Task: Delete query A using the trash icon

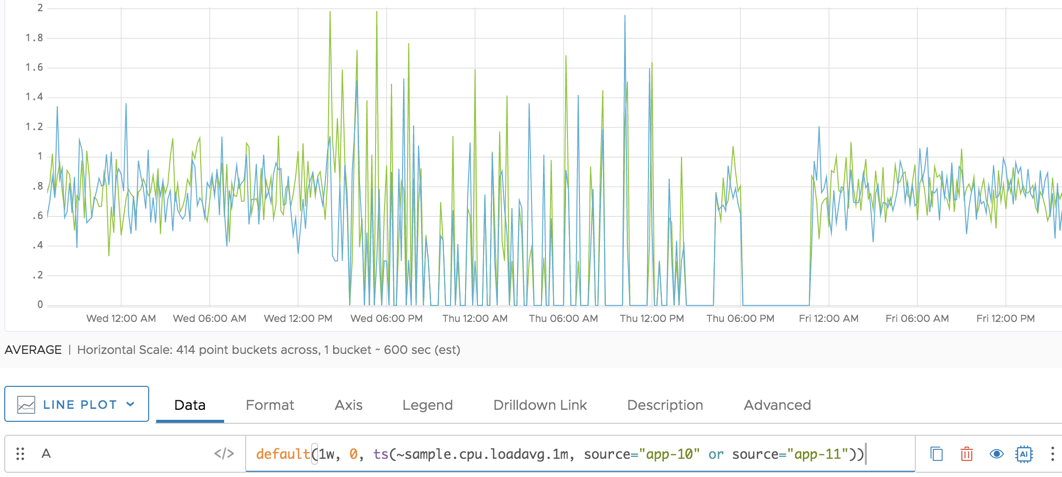Action: pos(966,454)
